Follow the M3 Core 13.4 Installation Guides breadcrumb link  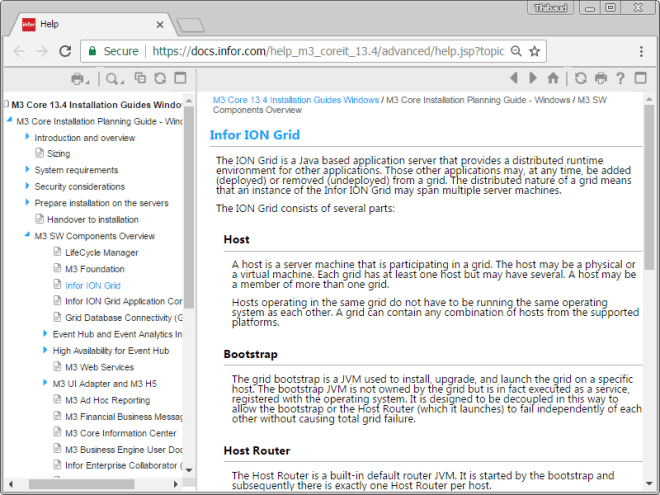click(295, 100)
